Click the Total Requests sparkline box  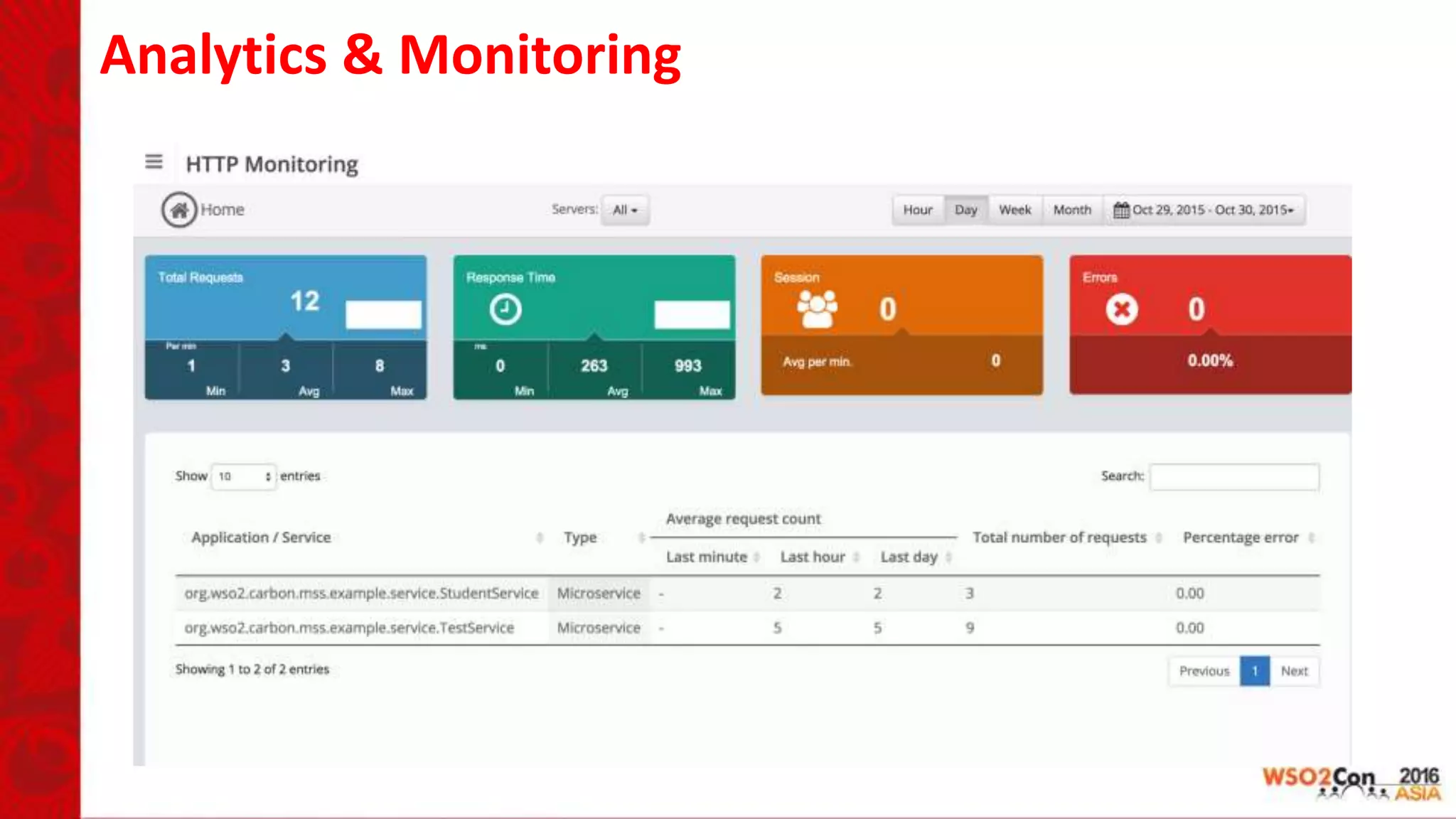pos(383,314)
